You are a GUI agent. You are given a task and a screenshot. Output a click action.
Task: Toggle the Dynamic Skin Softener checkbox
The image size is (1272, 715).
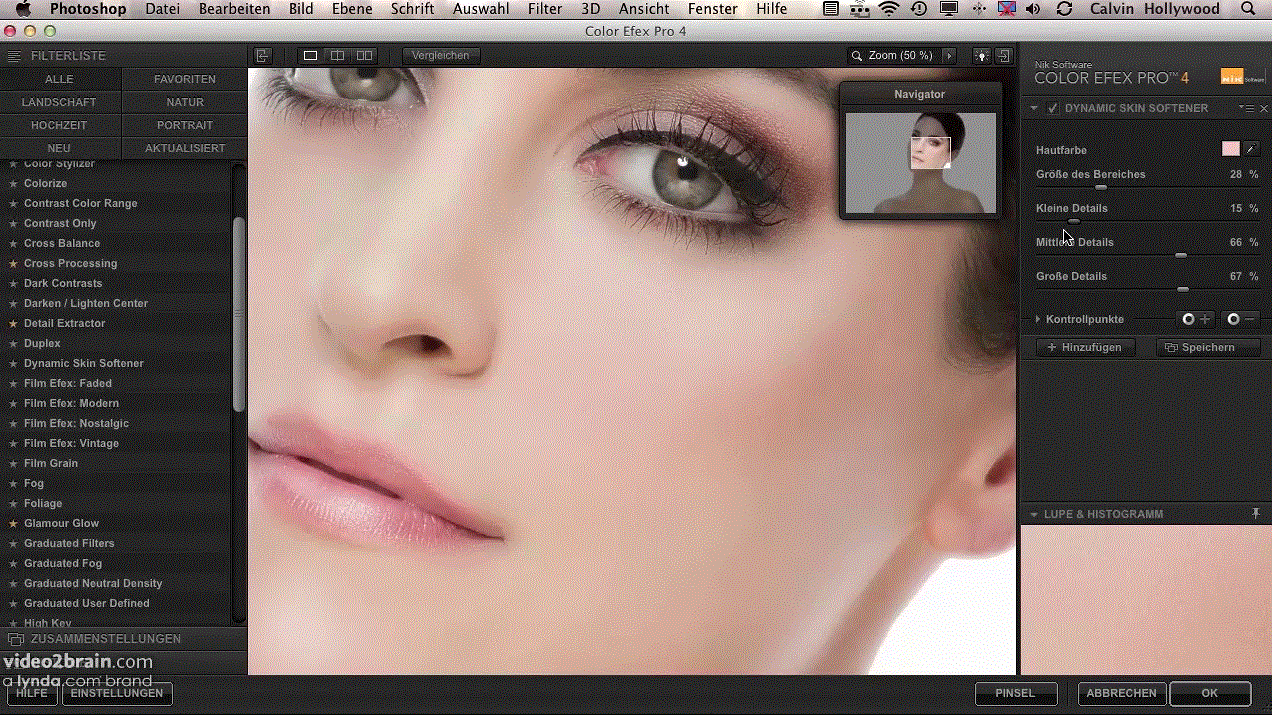(1052, 108)
